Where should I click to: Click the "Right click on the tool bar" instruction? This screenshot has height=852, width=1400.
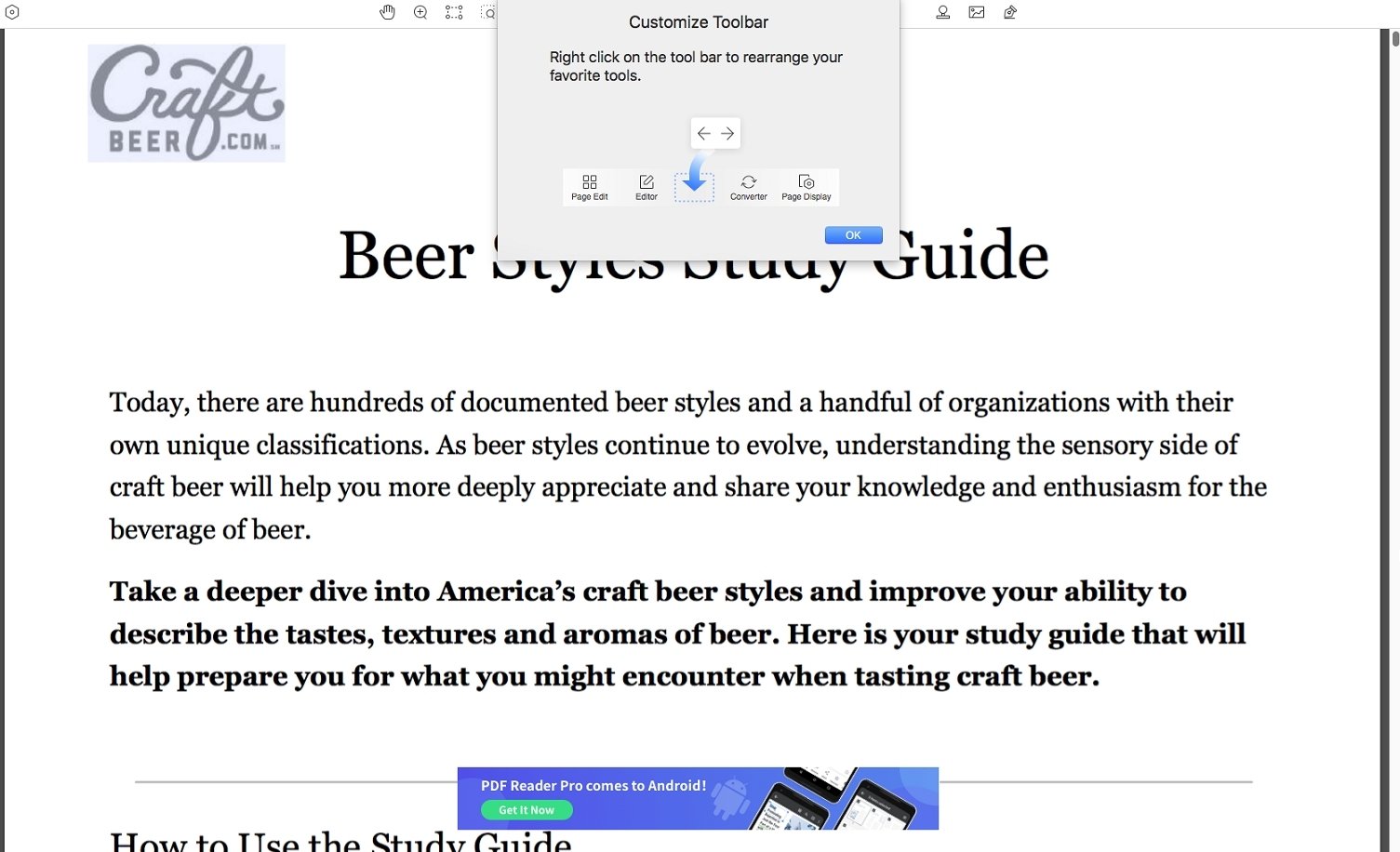(696, 66)
